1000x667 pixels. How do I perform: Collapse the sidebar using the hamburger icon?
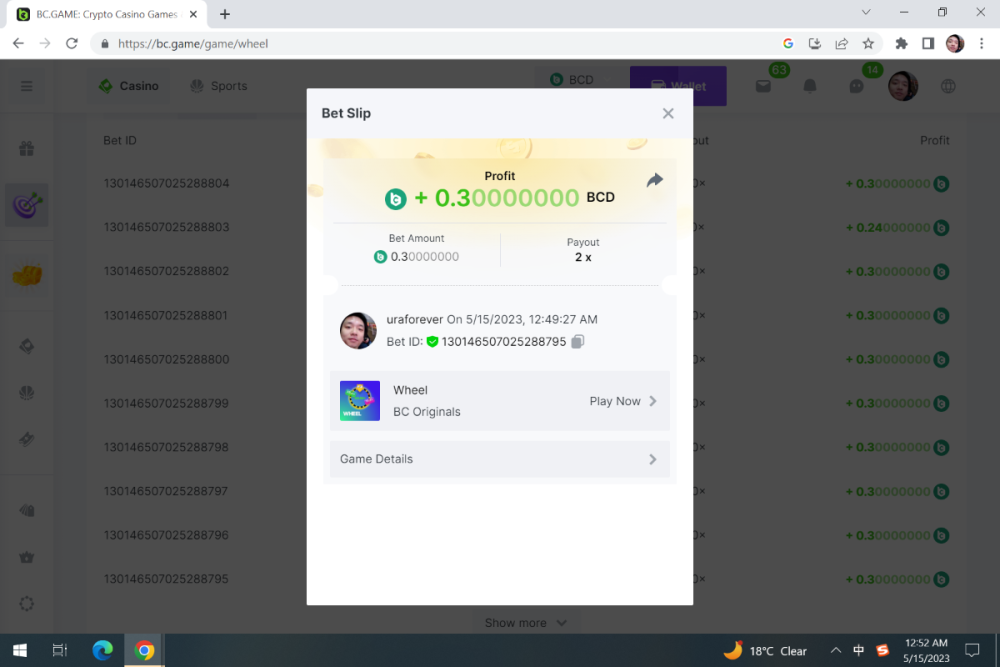pos(26,85)
